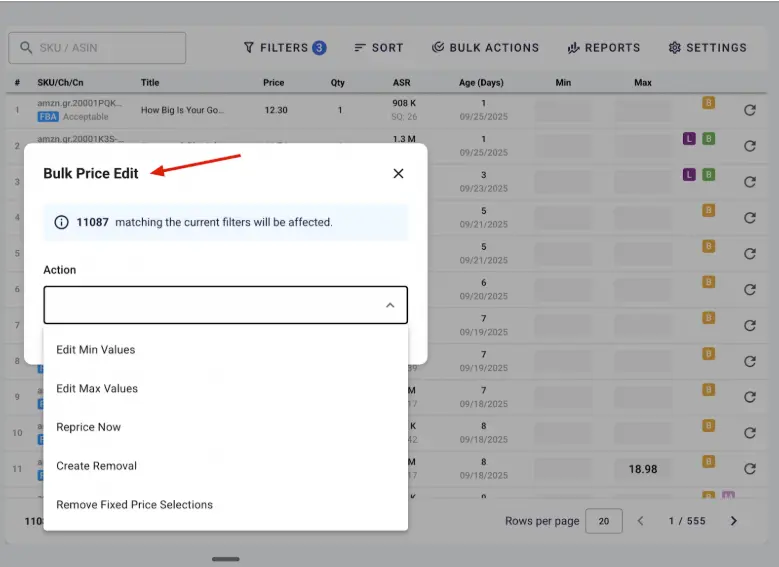The height and width of the screenshot is (567, 779).
Task: Open the Rows per page selector
Action: pos(603,521)
